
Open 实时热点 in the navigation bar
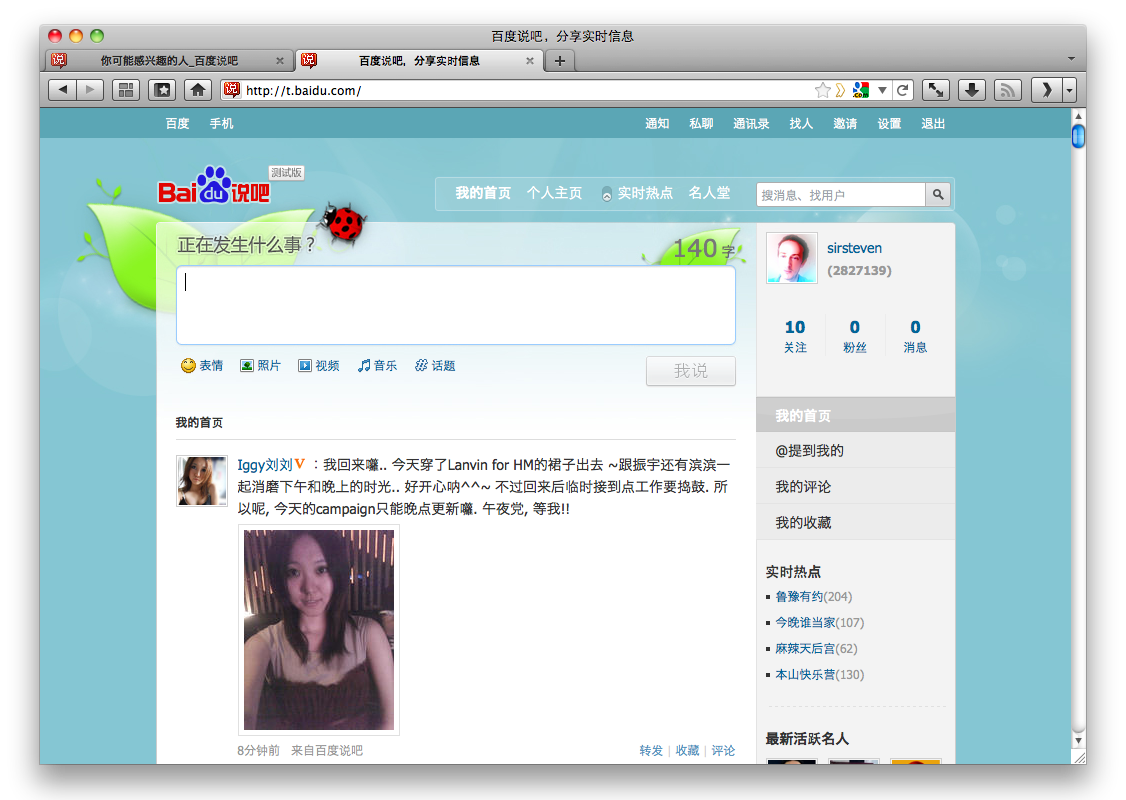(645, 193)
